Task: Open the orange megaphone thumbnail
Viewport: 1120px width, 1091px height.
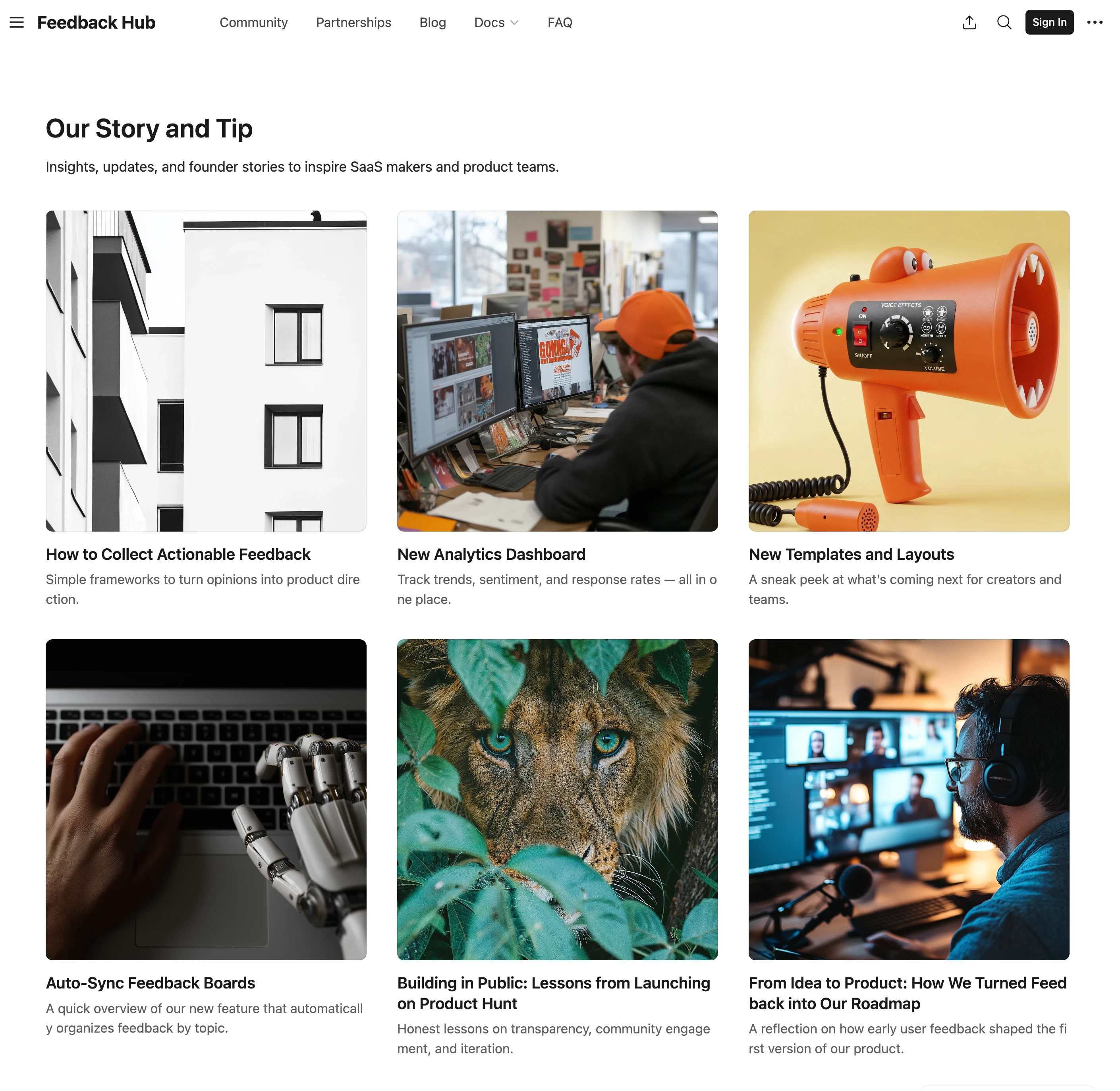Action: 909,371
